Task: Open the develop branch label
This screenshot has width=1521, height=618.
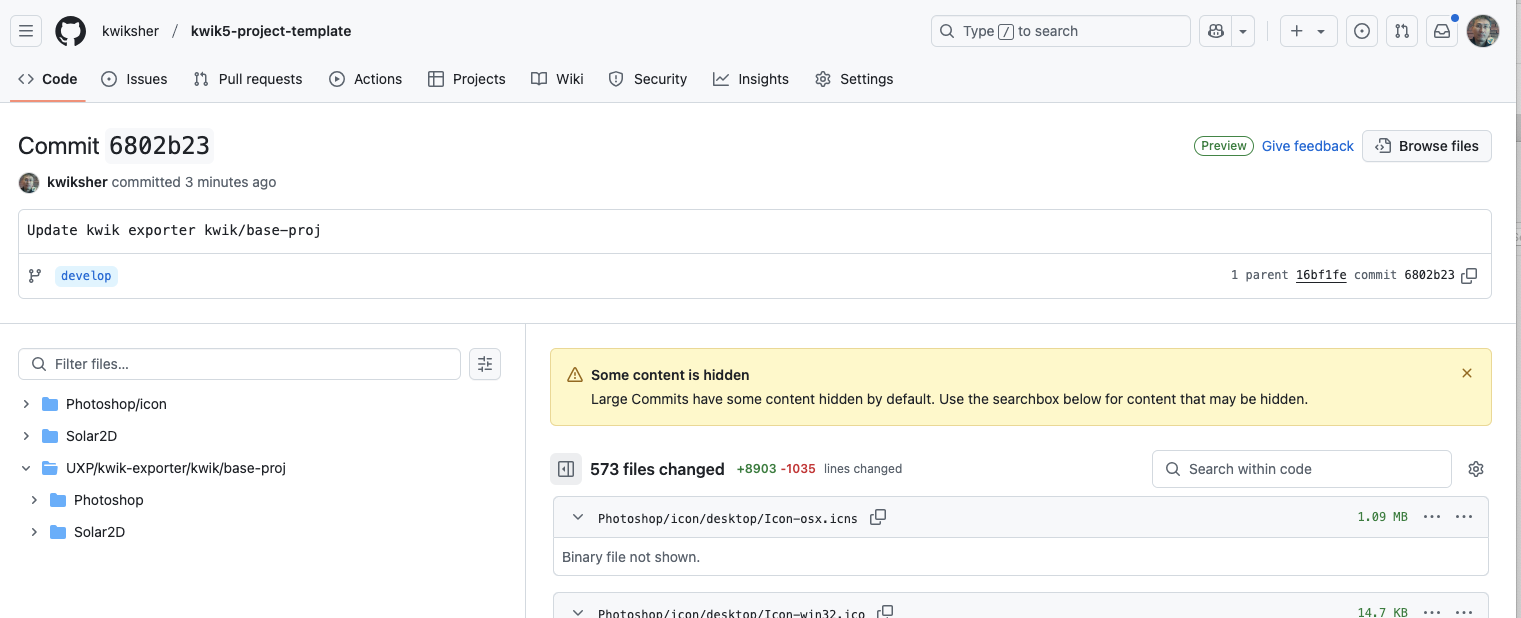Action: (86, 276)
